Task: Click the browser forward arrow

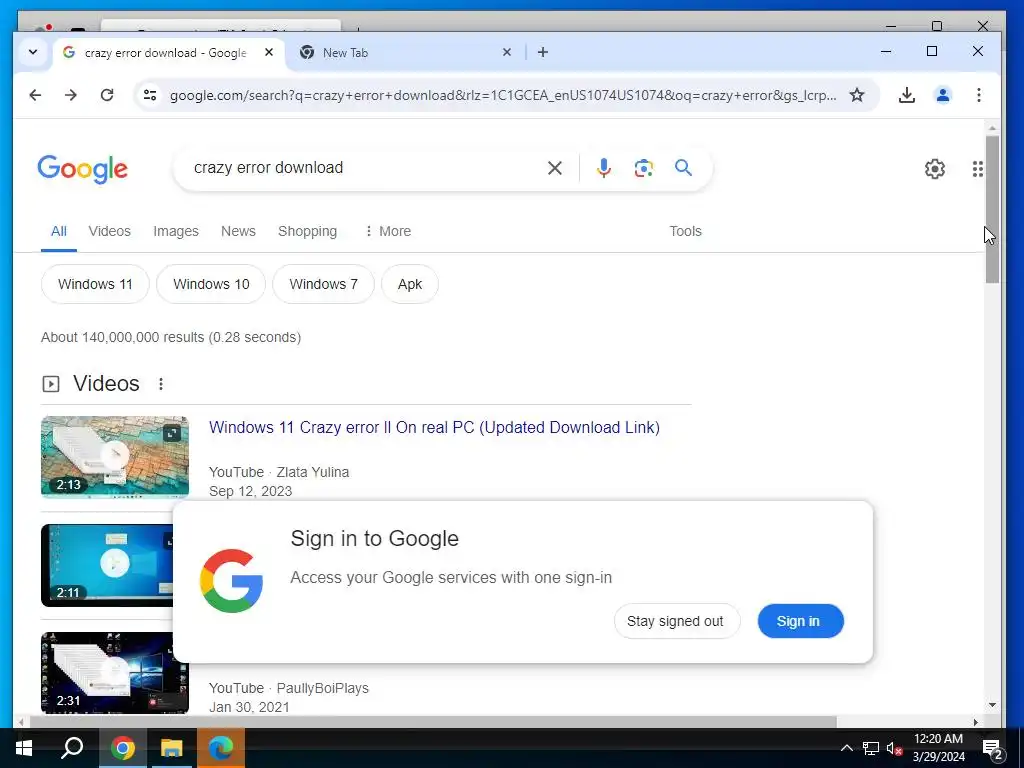Action: (71, 95)
